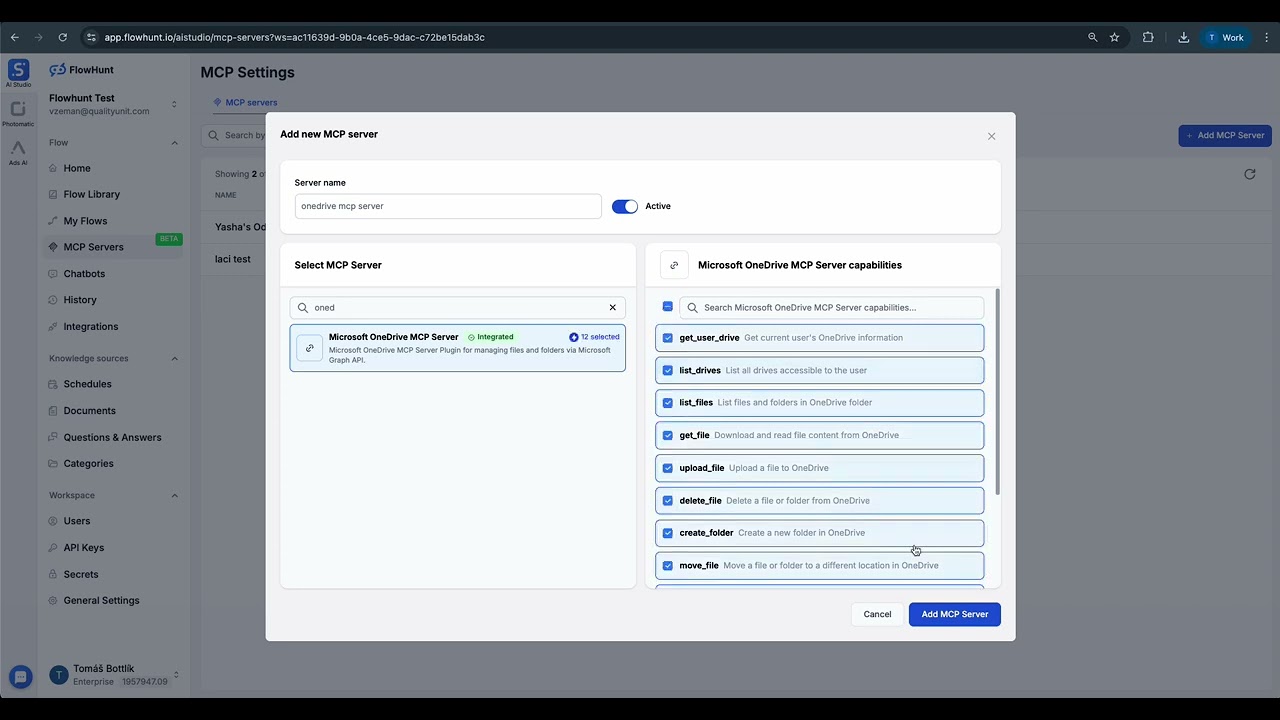This screenshot has width=1280, height=720.
Task: Collapse the Workspace section chevron
Action: (174, 496)
